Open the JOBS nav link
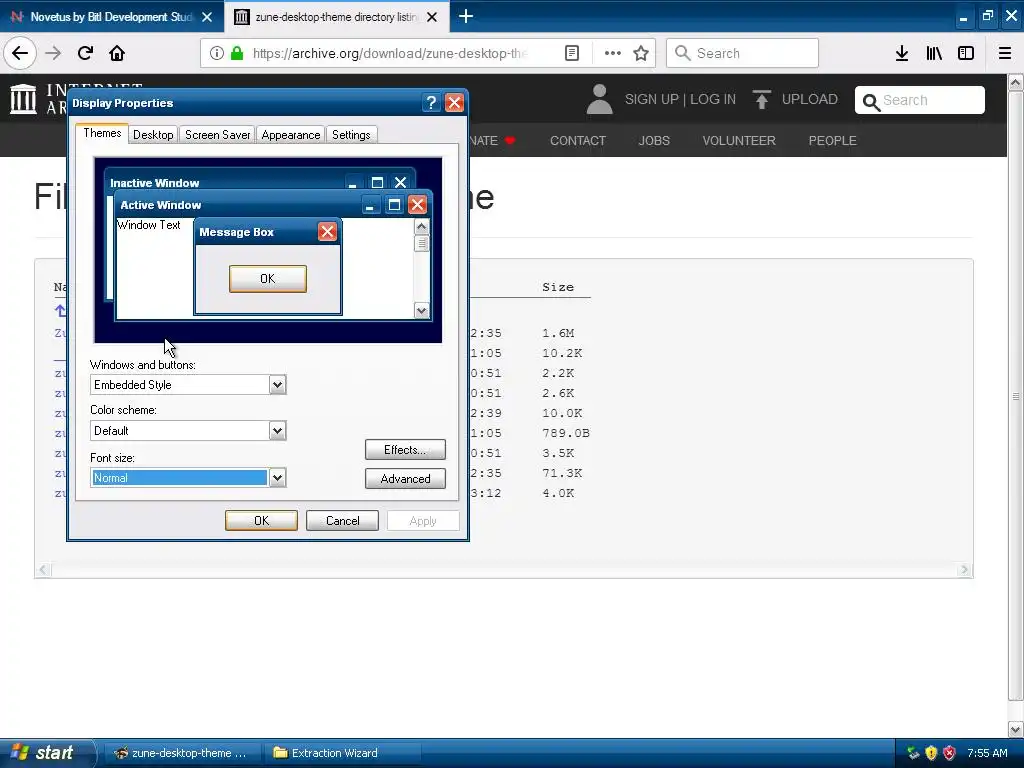Image resolution: width=1024 pixels, height=768 pixels. 654,140
